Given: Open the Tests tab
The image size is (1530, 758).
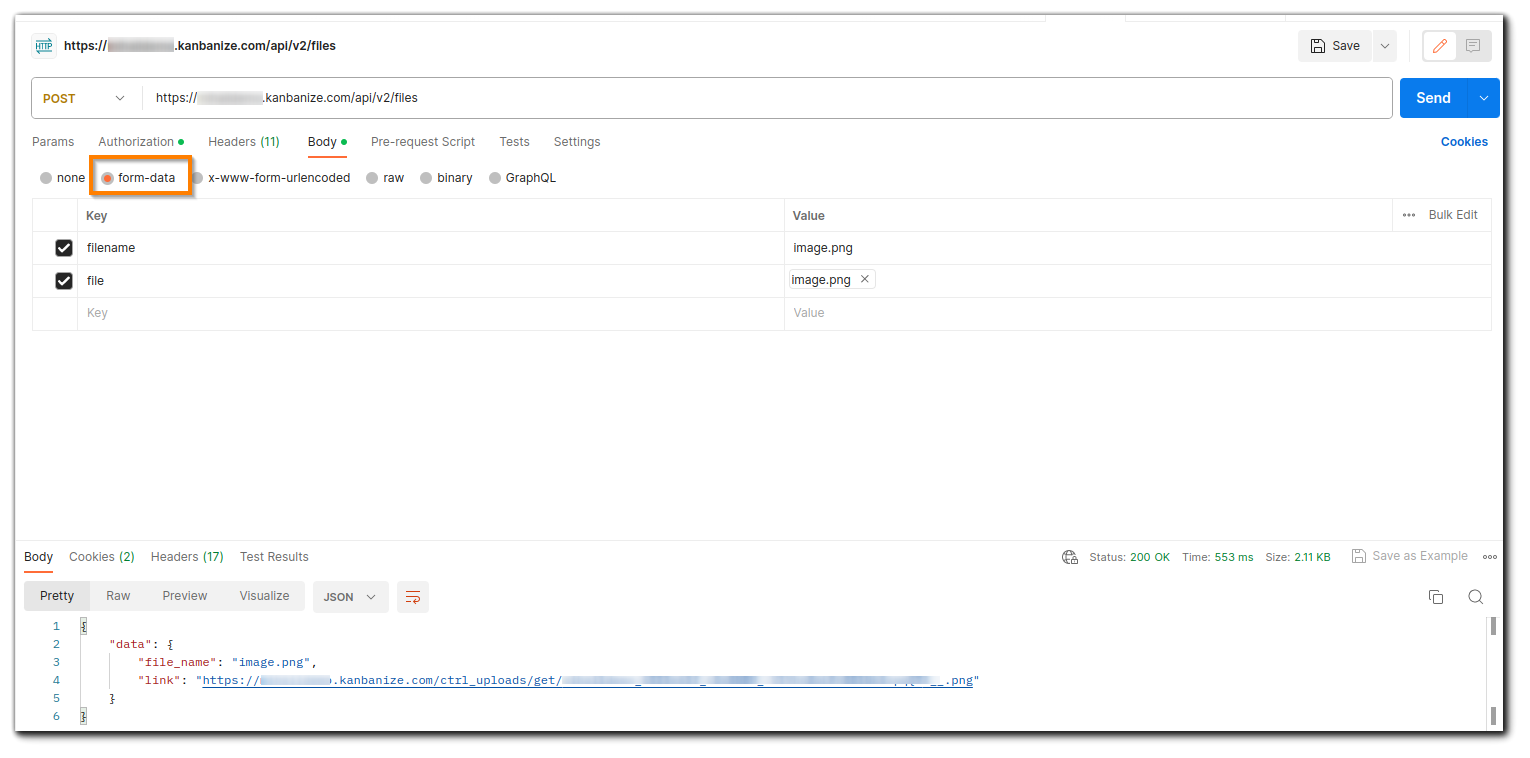Looking at the screenshot, I should pos(514,142).
